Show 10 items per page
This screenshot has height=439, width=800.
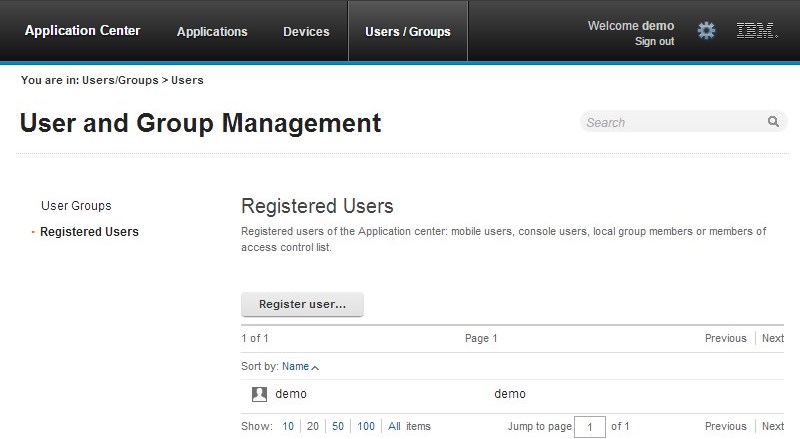pyautogui.click(x=288, y=426)
